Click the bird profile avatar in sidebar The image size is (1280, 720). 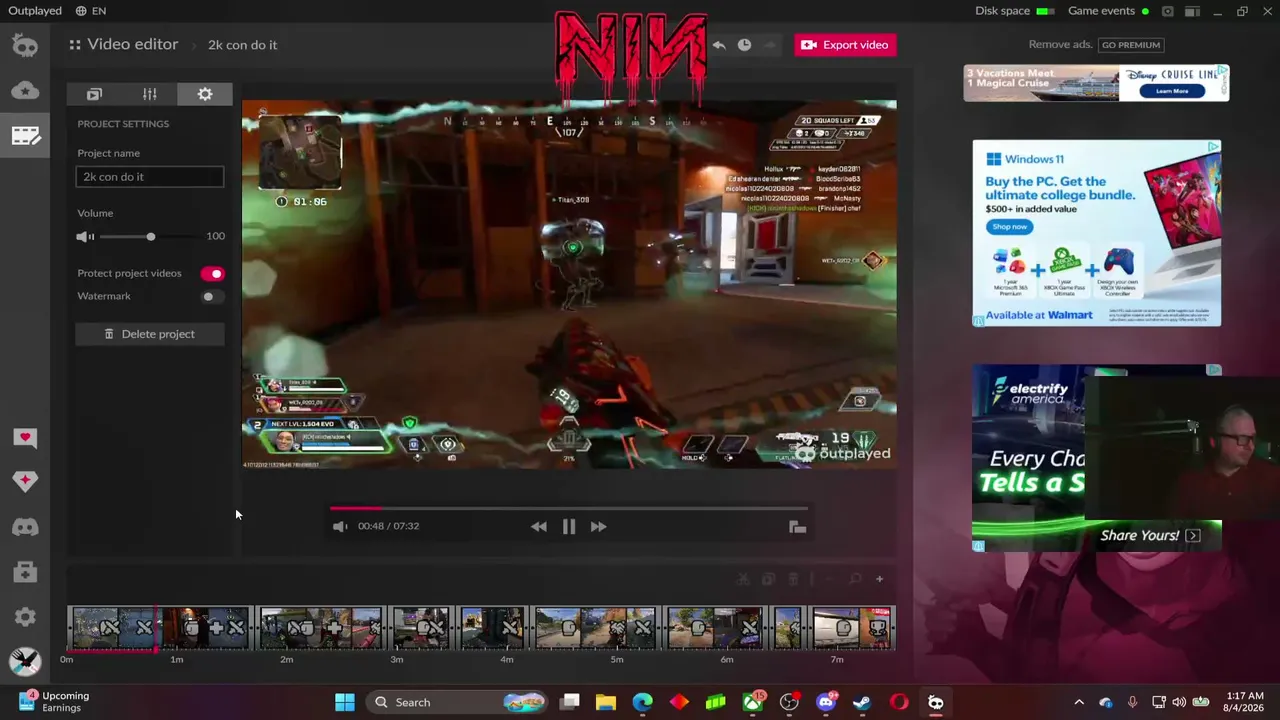[25, 661]
